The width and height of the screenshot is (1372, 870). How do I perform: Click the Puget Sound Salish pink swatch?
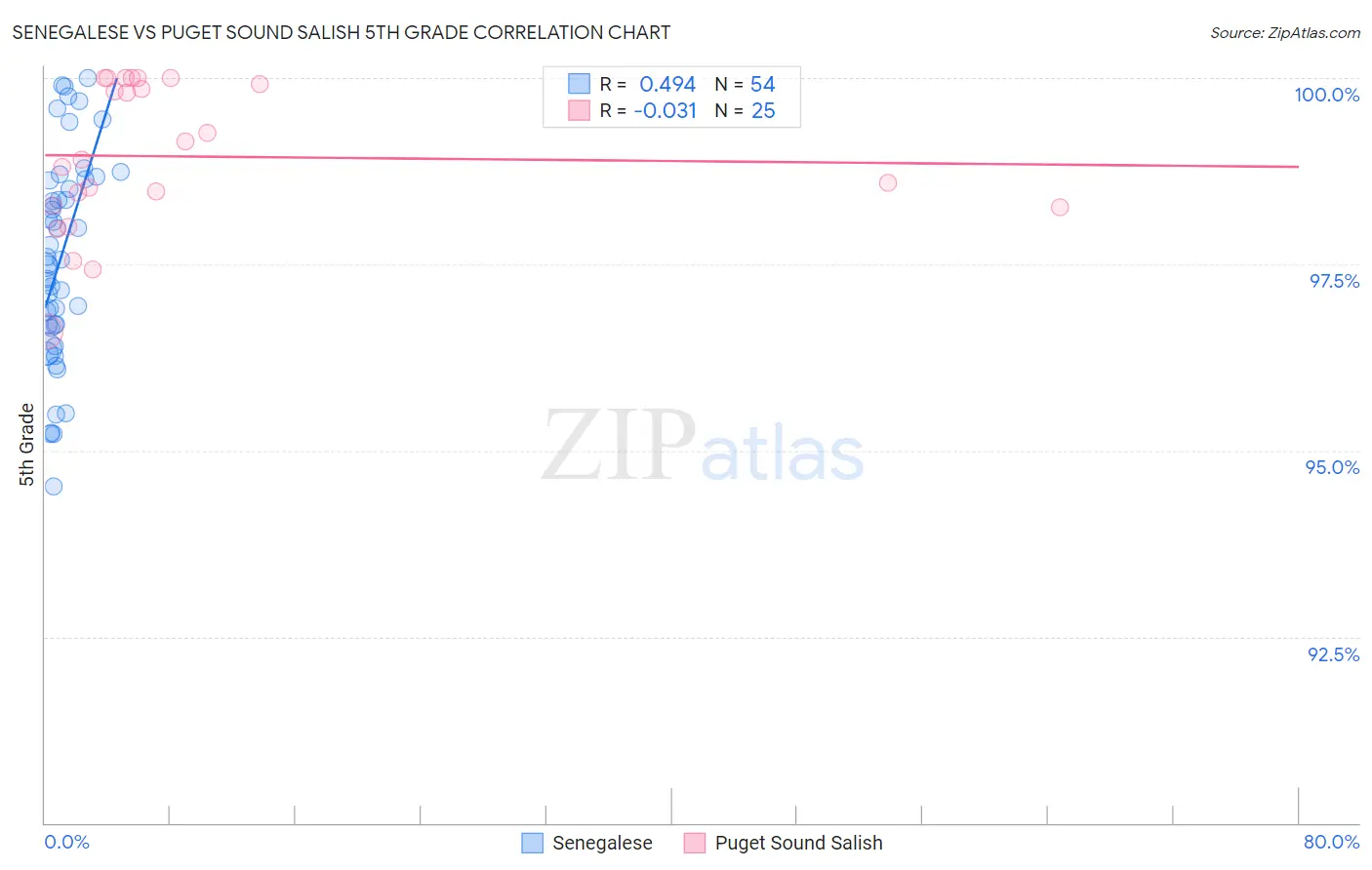tap(695, 843)
